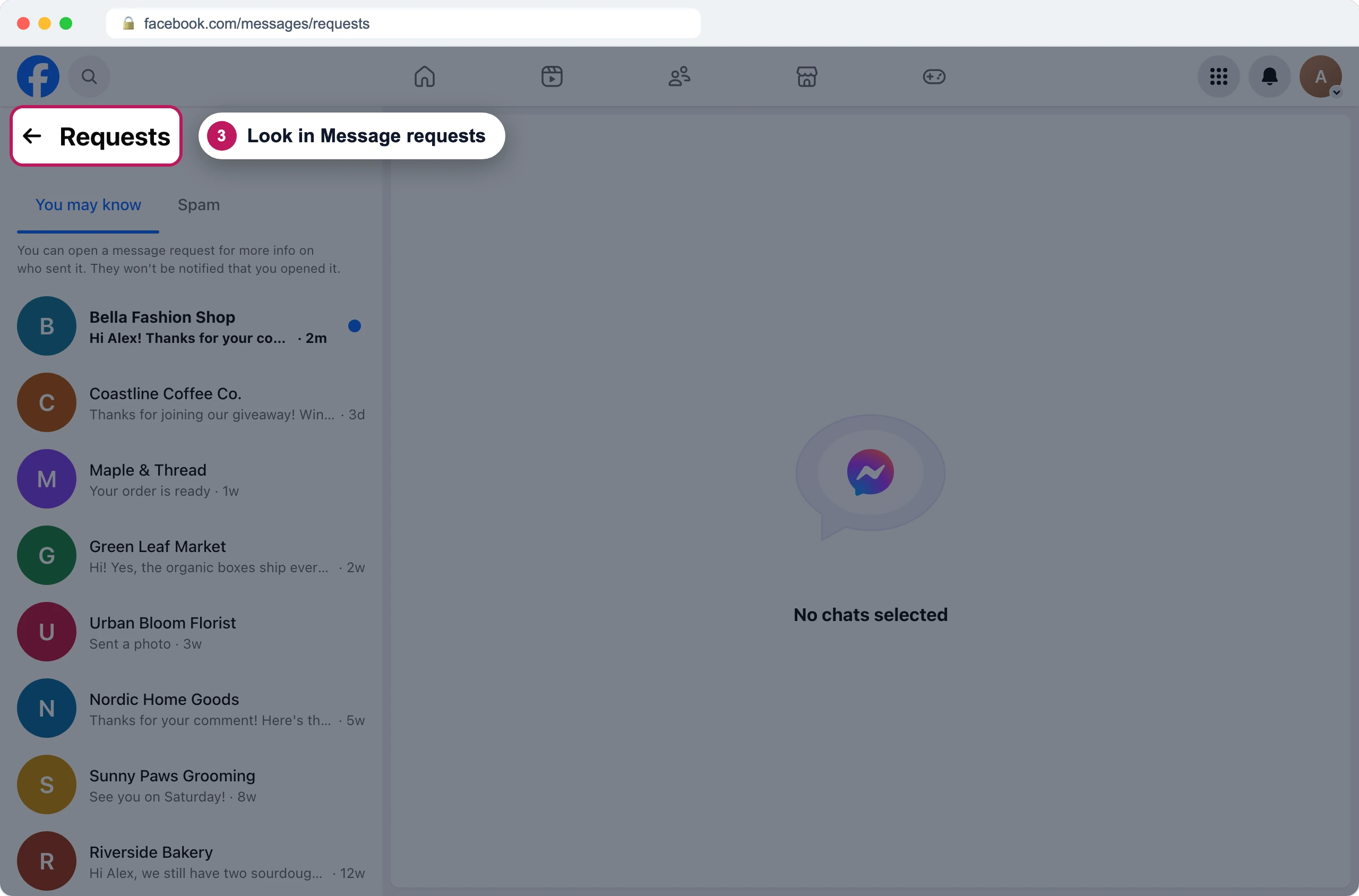Click the Maple & Thread M avatar
The width and height of the screenshot is (1359, 896).
point(47,479)
